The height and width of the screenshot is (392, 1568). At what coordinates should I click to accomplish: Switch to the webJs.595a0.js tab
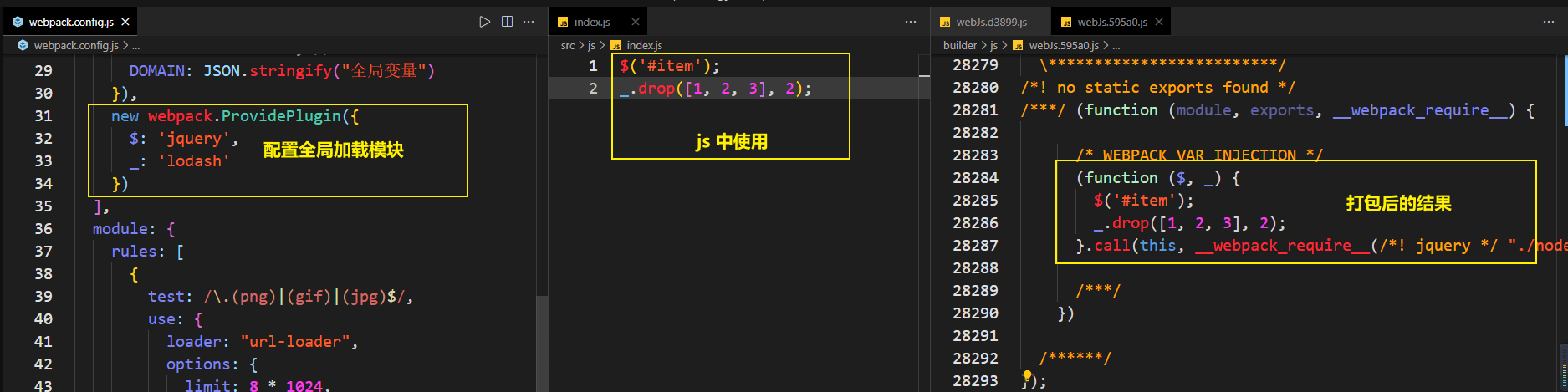[x=1112, y=22]
